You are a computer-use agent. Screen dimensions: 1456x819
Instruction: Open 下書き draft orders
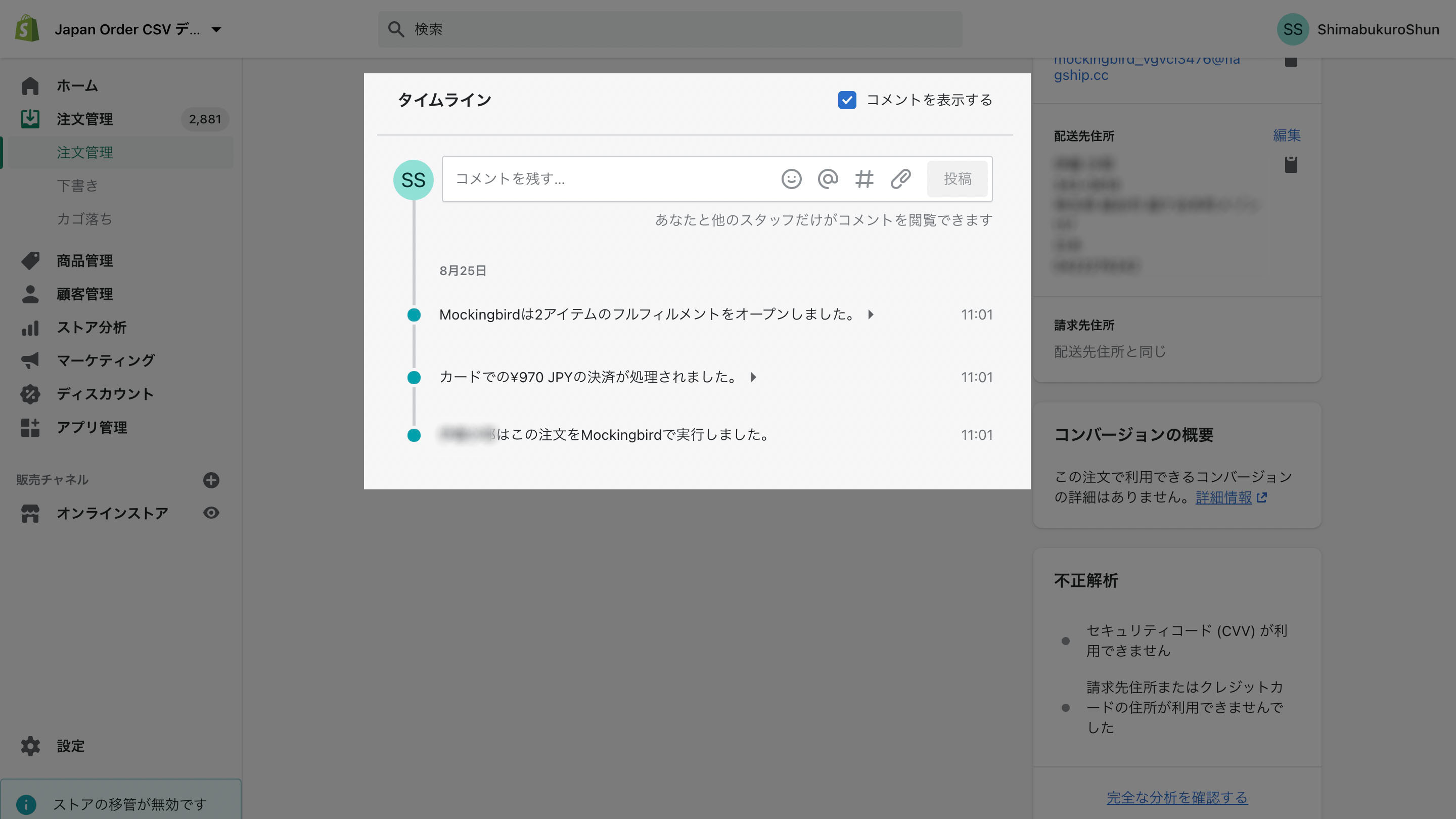(77, 186)
